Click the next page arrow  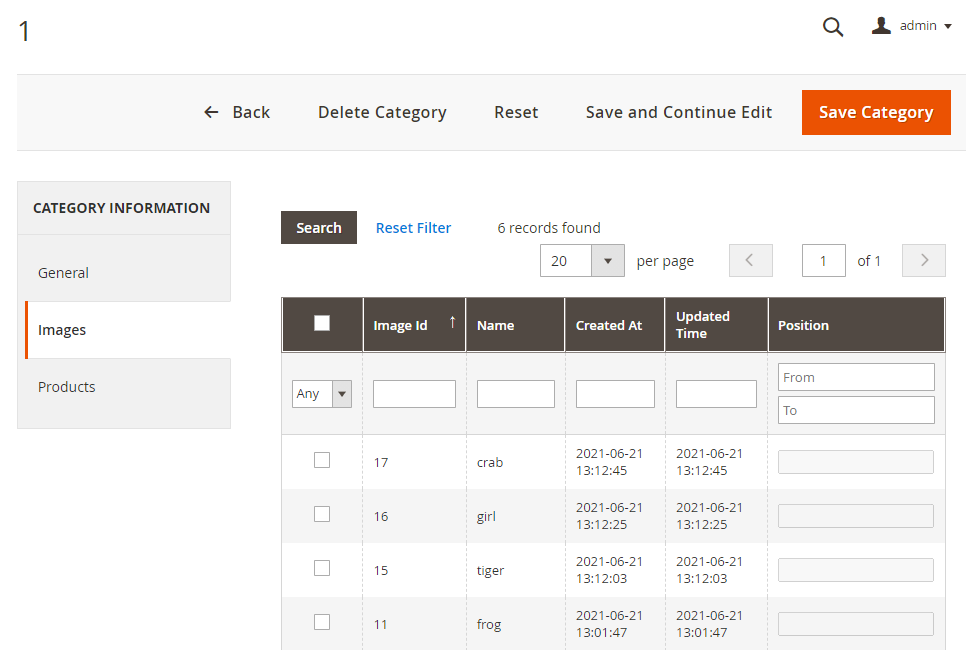point(924,261)
